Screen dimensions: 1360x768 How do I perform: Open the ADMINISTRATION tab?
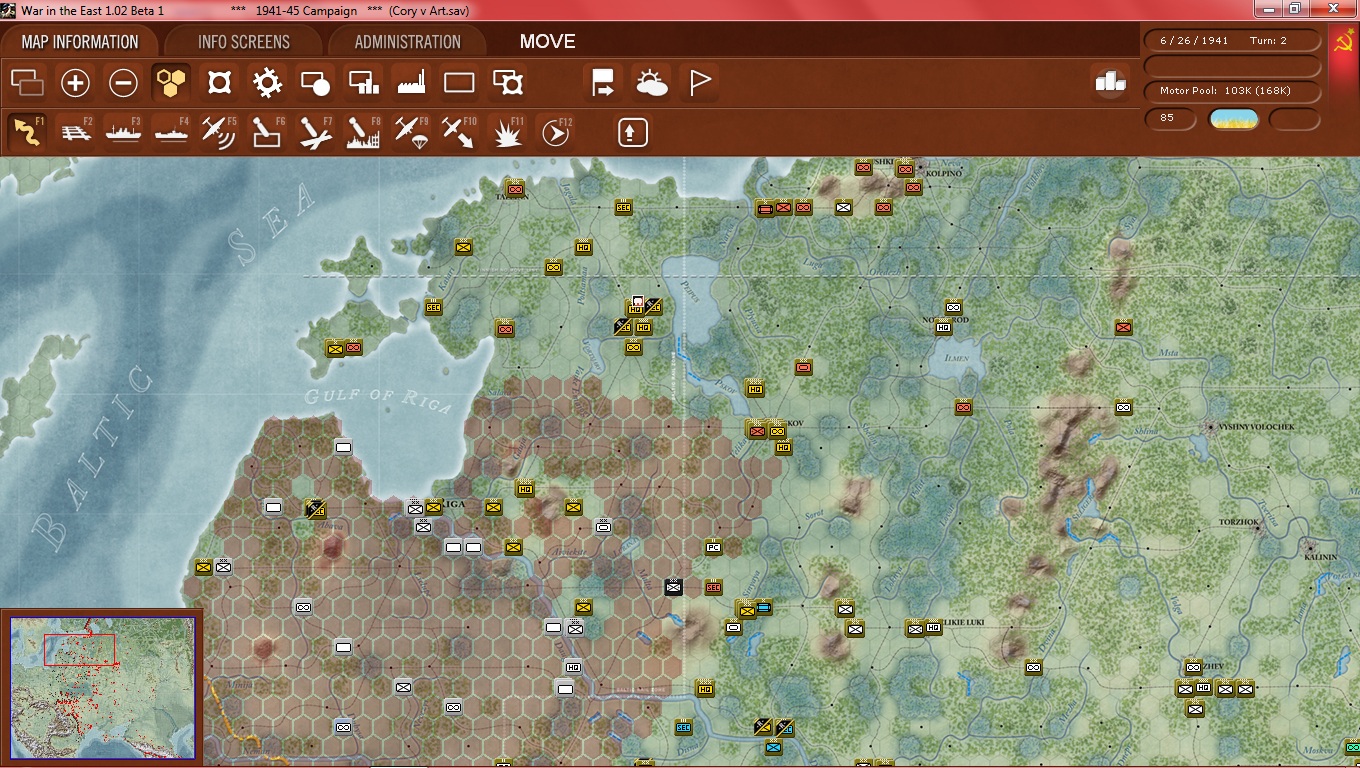408,42
